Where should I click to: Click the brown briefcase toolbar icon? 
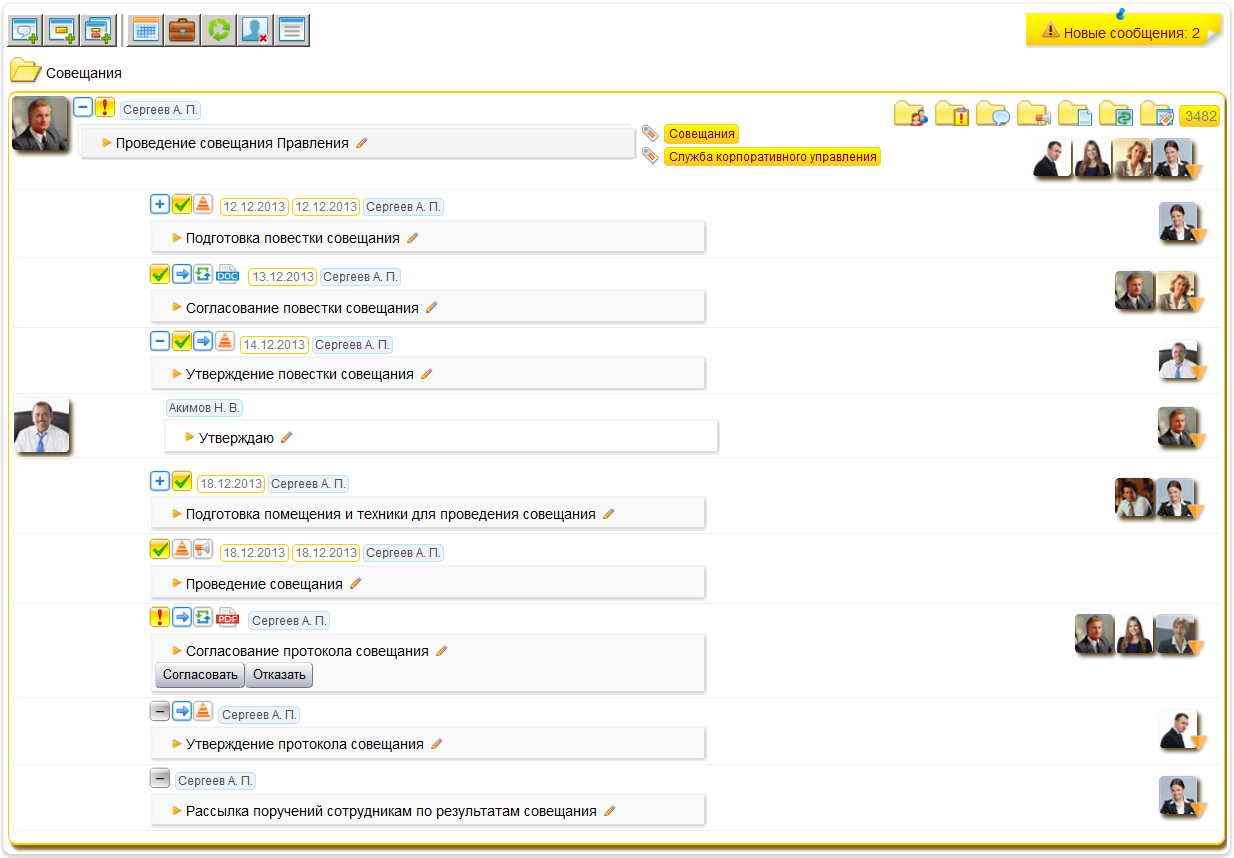tap(182, 30)
